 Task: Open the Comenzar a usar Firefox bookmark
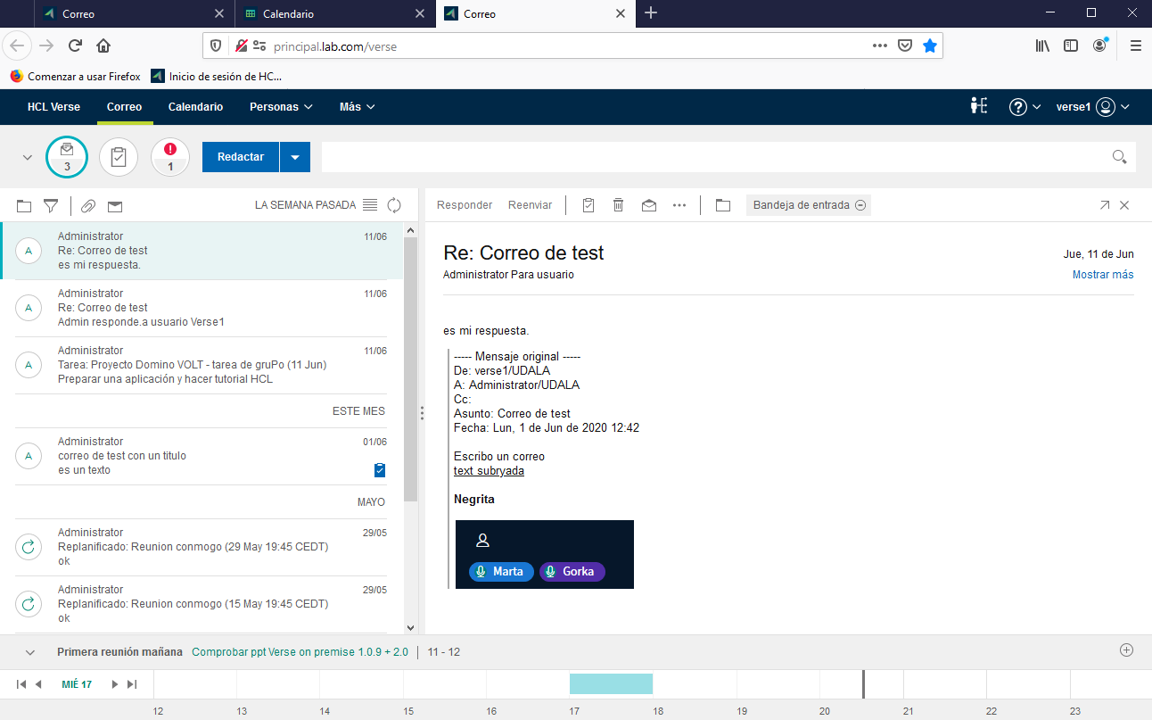point(75,76)
